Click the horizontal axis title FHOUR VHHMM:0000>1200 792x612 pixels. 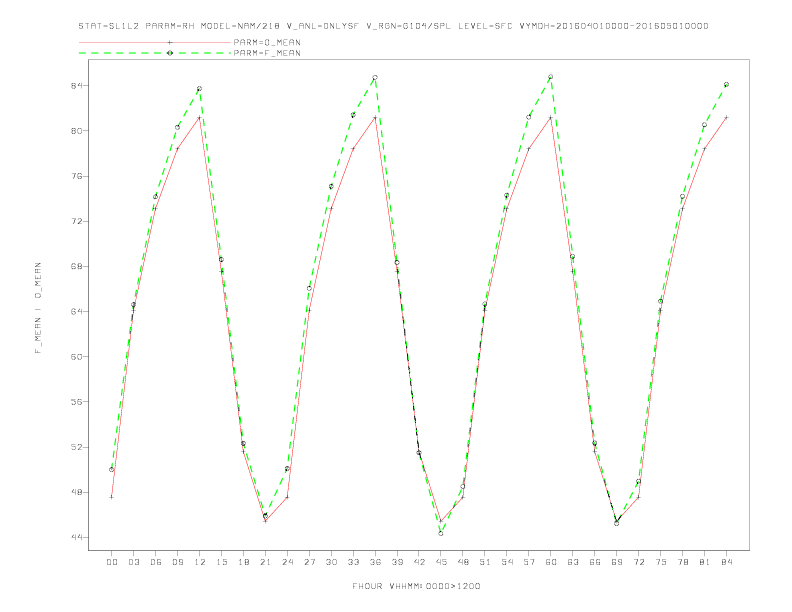click(x=416, y=586)
